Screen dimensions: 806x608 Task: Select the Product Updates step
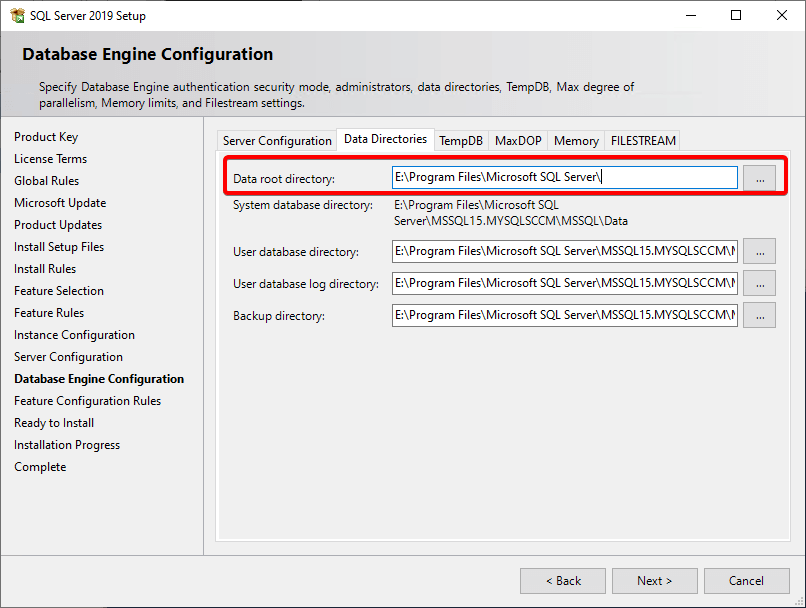58,225
